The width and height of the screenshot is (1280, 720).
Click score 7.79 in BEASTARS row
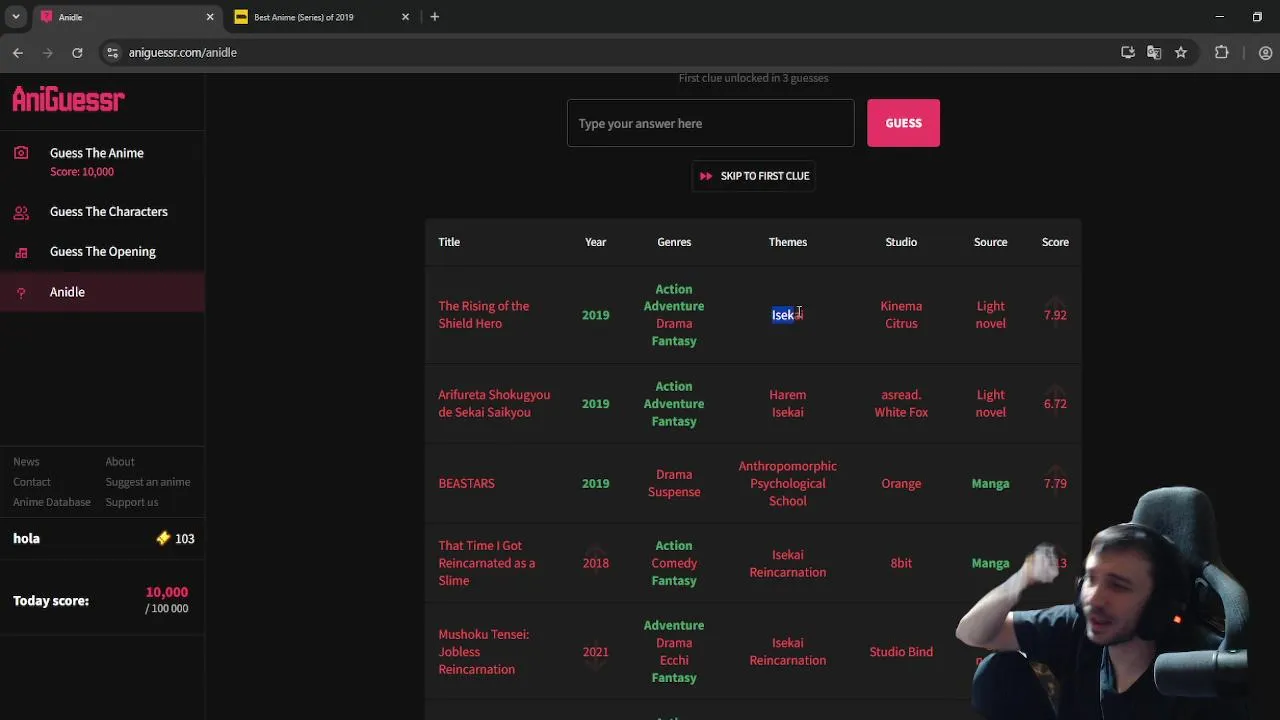(1055, 484)
